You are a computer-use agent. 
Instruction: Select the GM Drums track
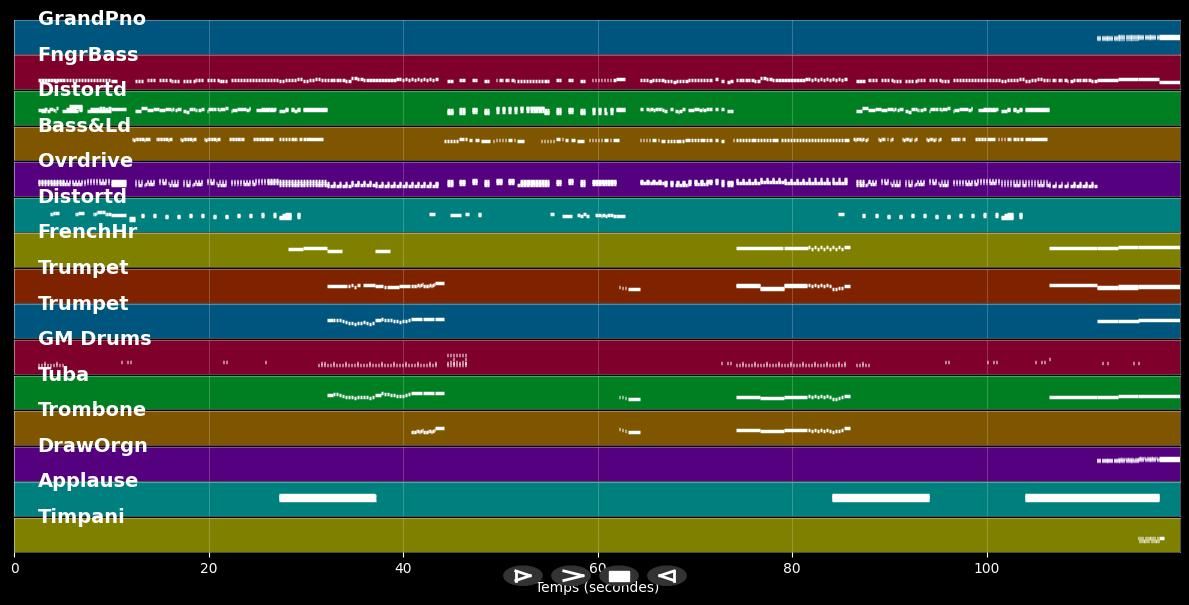[94, 338]
